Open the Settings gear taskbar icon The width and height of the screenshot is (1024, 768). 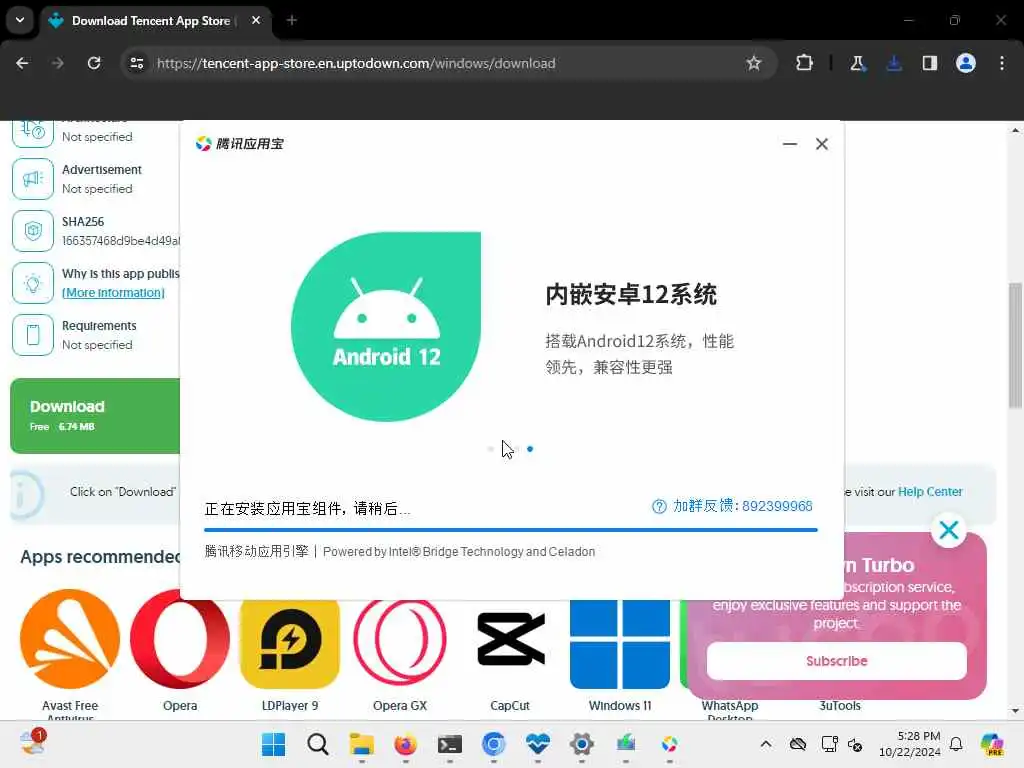click(581, 744)
